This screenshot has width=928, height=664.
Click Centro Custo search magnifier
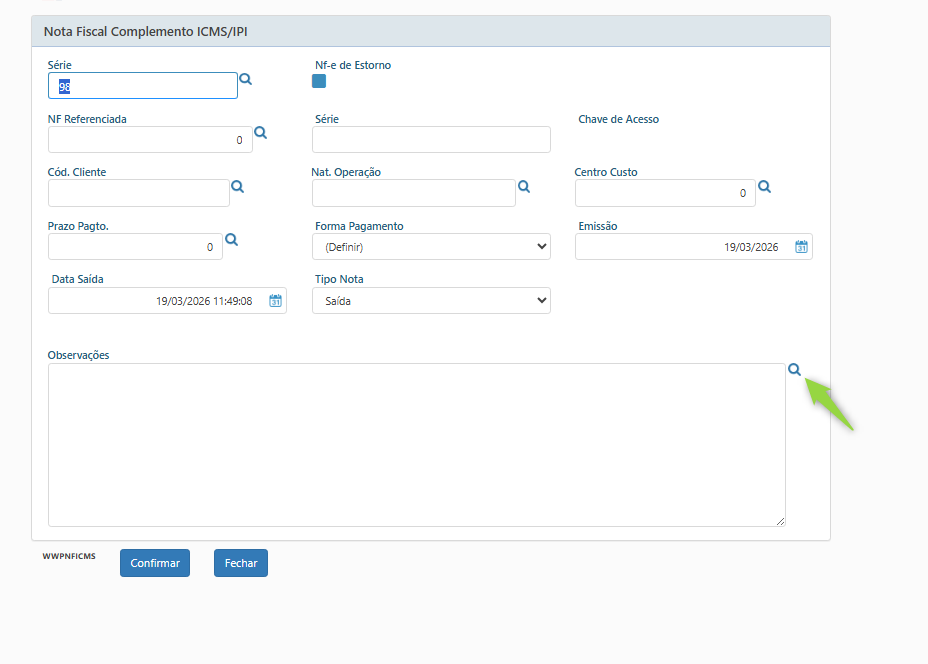coord(764,187)
